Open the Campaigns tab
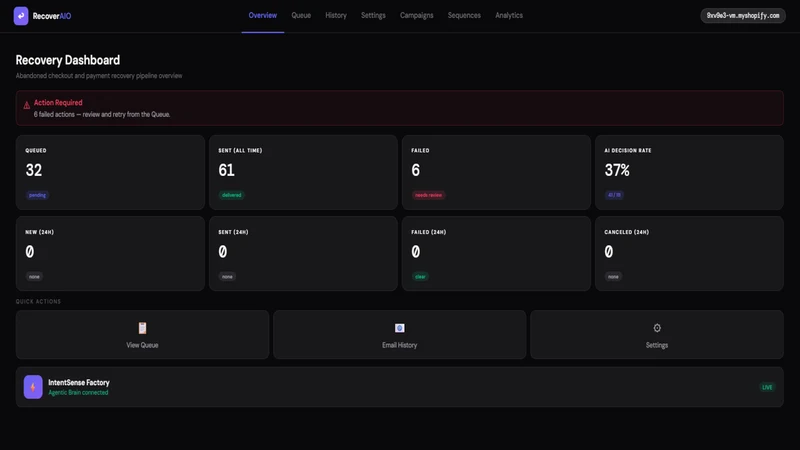The width and height of the screenshot is (800, 450). tap(416, 15)
